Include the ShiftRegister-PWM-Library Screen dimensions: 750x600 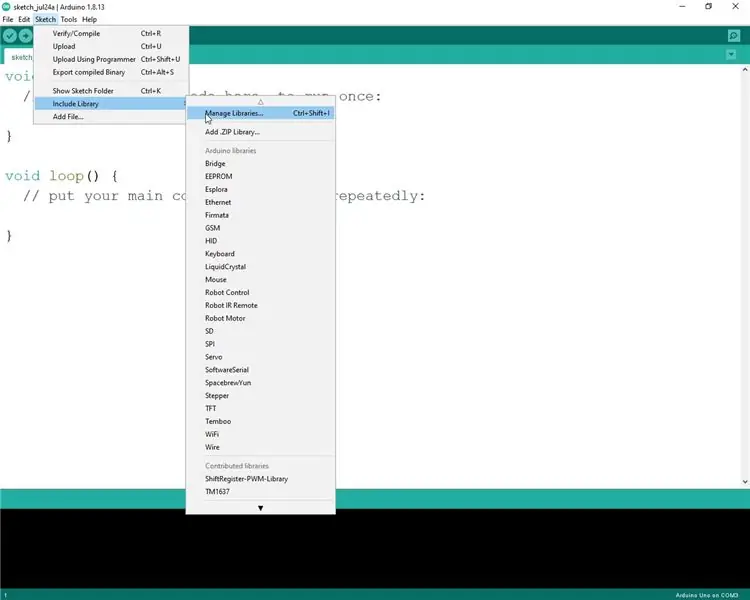(x=260, y=479)
